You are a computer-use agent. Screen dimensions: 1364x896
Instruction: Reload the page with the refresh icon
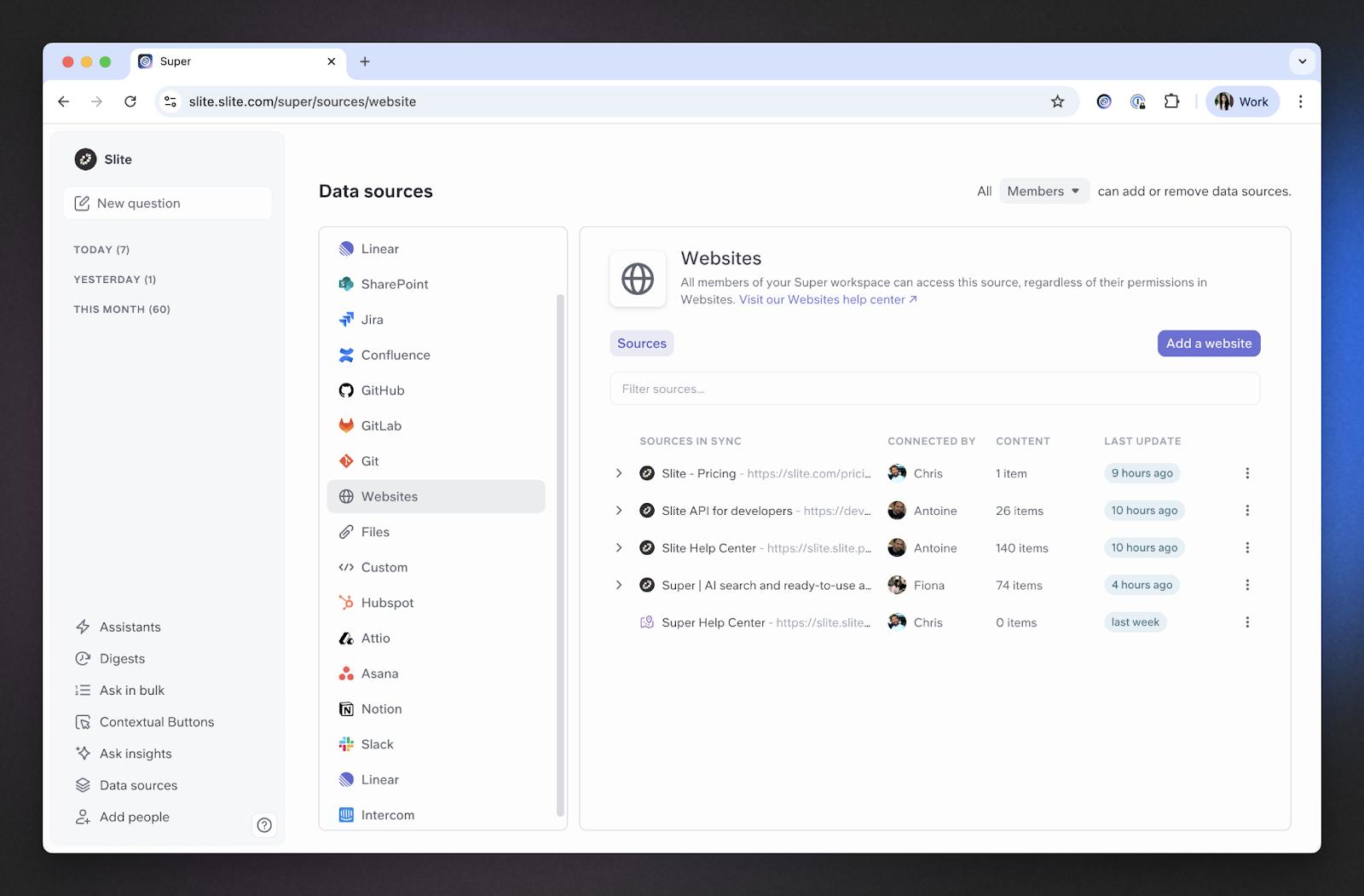[130, 101]
